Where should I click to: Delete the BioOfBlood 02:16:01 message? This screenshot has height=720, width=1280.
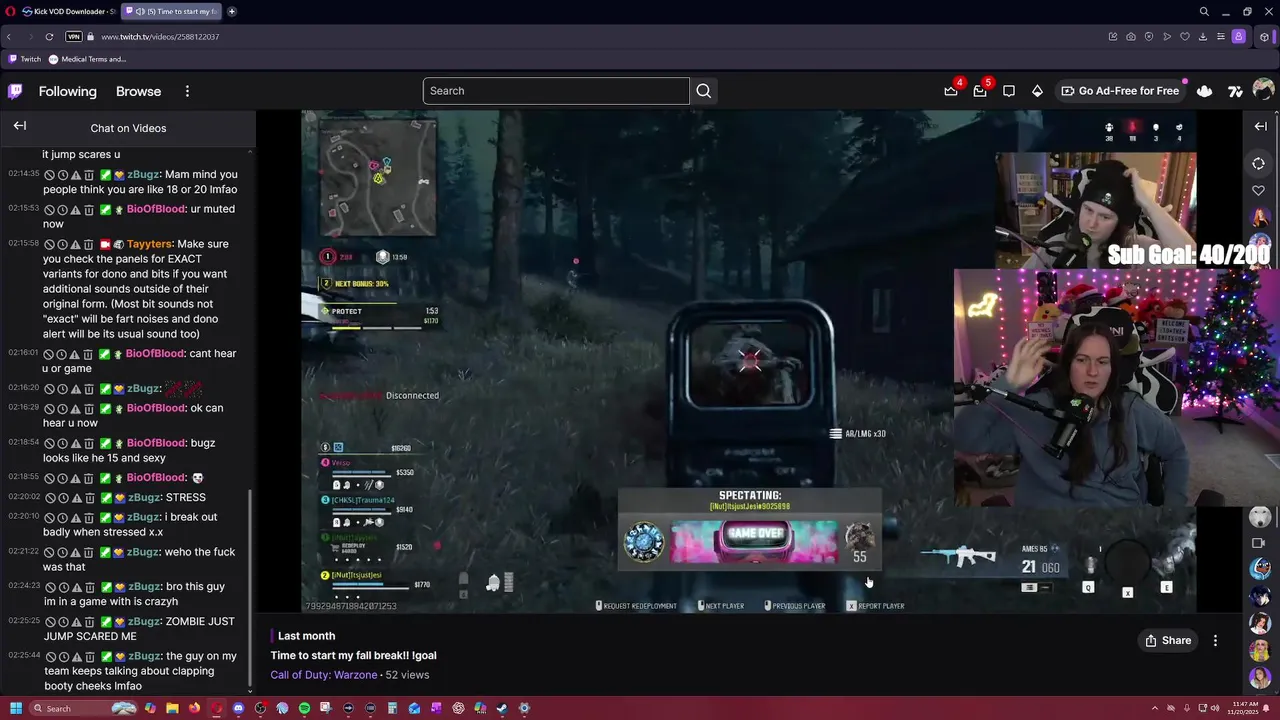[88, 355]
